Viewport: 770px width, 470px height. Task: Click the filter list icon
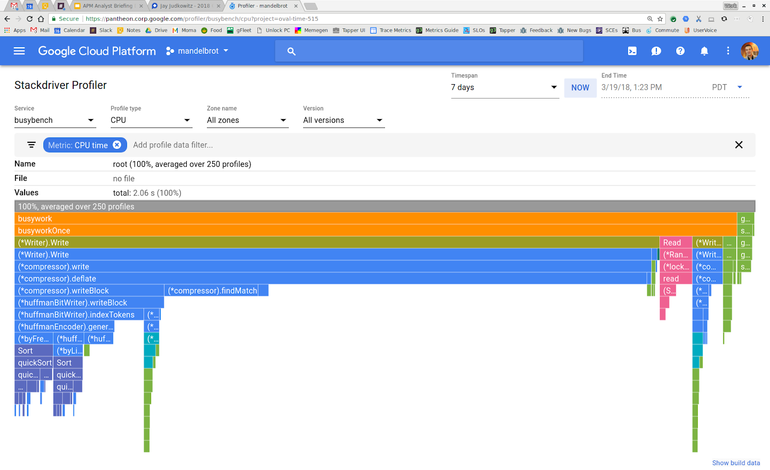[x=31, y=145]
